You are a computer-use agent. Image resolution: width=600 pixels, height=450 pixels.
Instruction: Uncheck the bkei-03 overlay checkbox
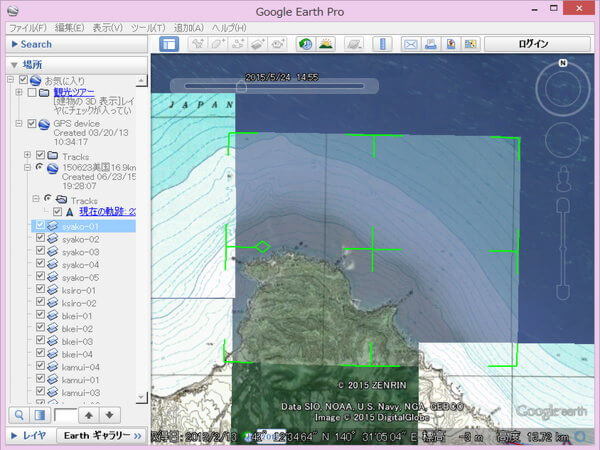click(40, 340)
